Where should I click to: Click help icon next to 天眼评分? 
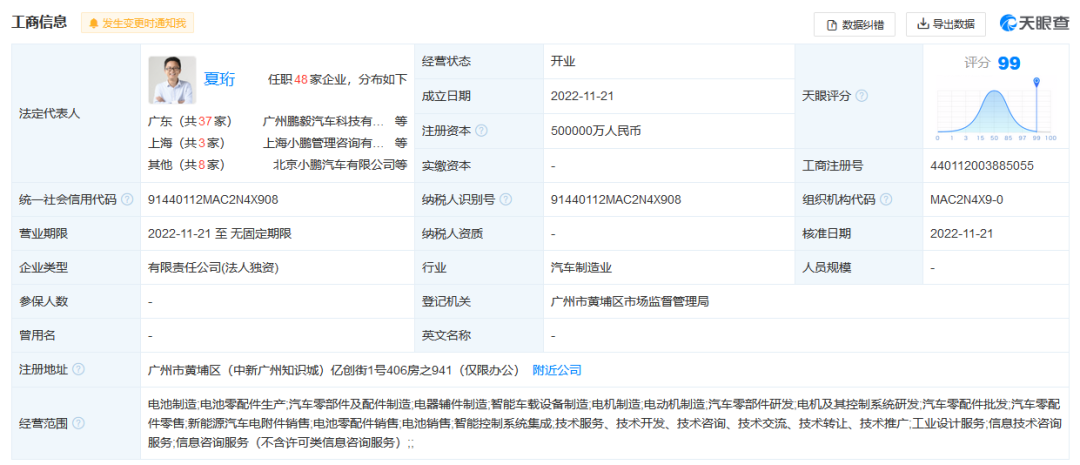click(862, 96)
